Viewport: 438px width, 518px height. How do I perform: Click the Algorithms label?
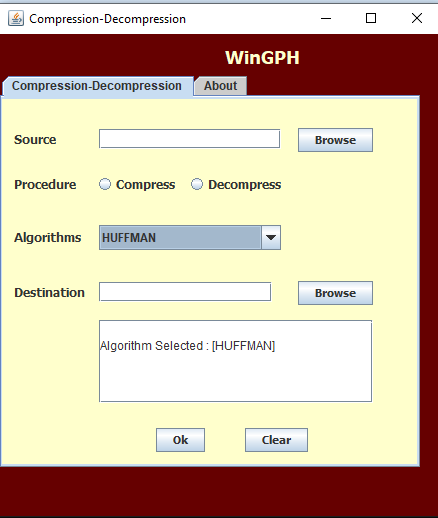[47, 238]
